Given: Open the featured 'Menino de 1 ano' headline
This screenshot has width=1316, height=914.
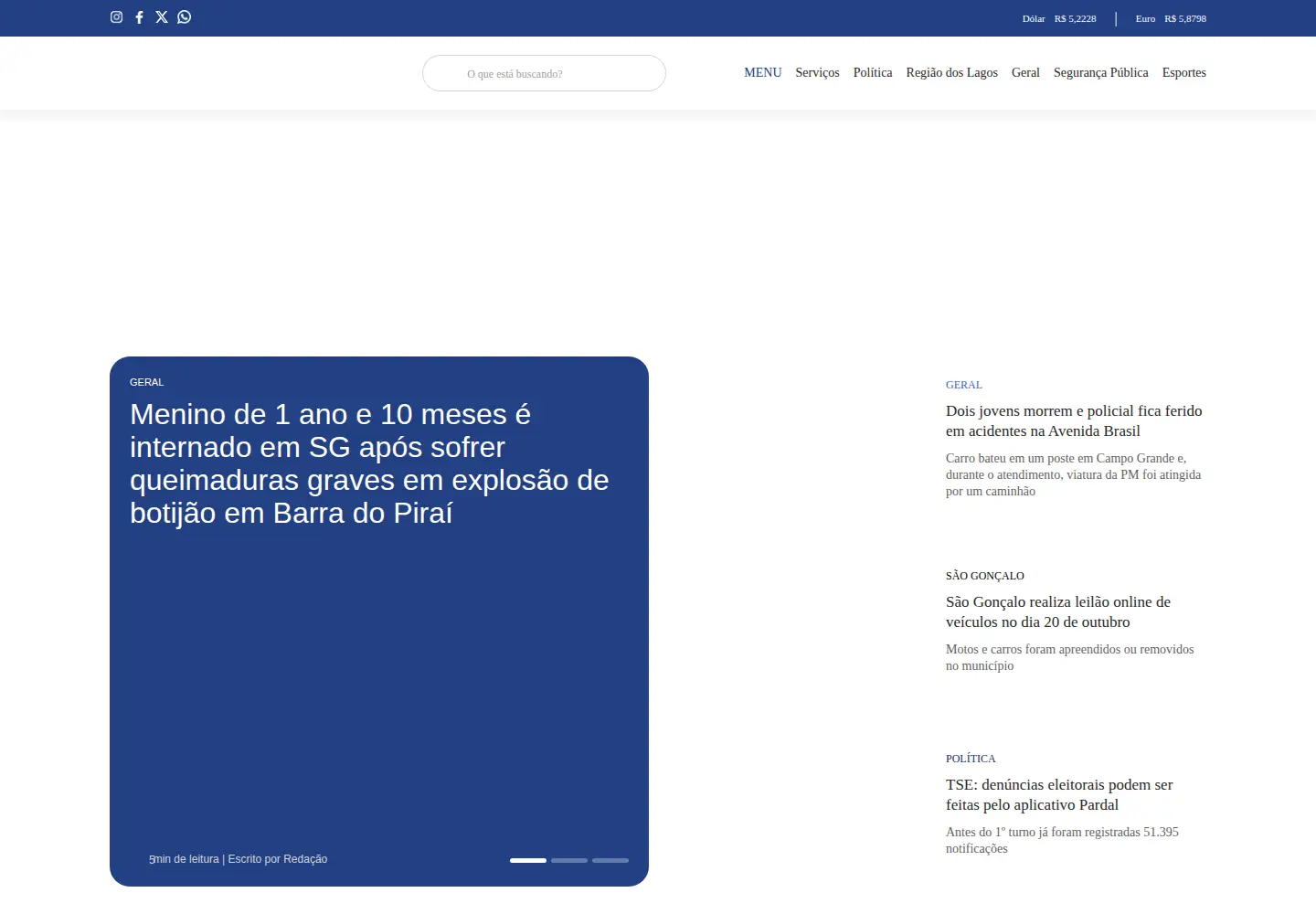Looking at the screenshot, I should click(x=369, y=463).
